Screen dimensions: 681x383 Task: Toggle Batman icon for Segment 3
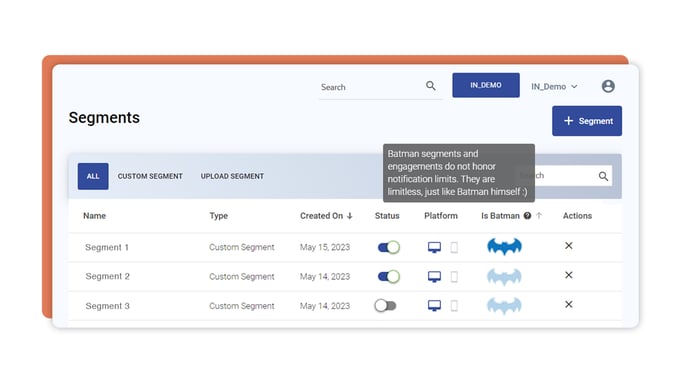click(504, 306)
